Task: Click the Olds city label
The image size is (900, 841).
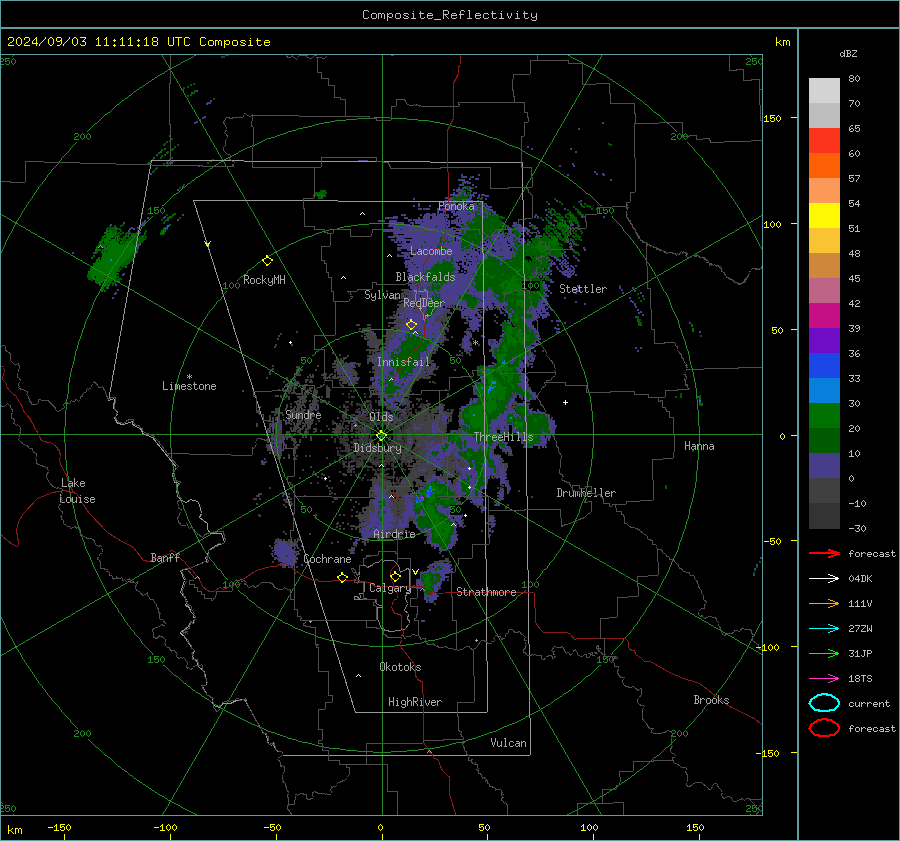Action: click(381, 417)
